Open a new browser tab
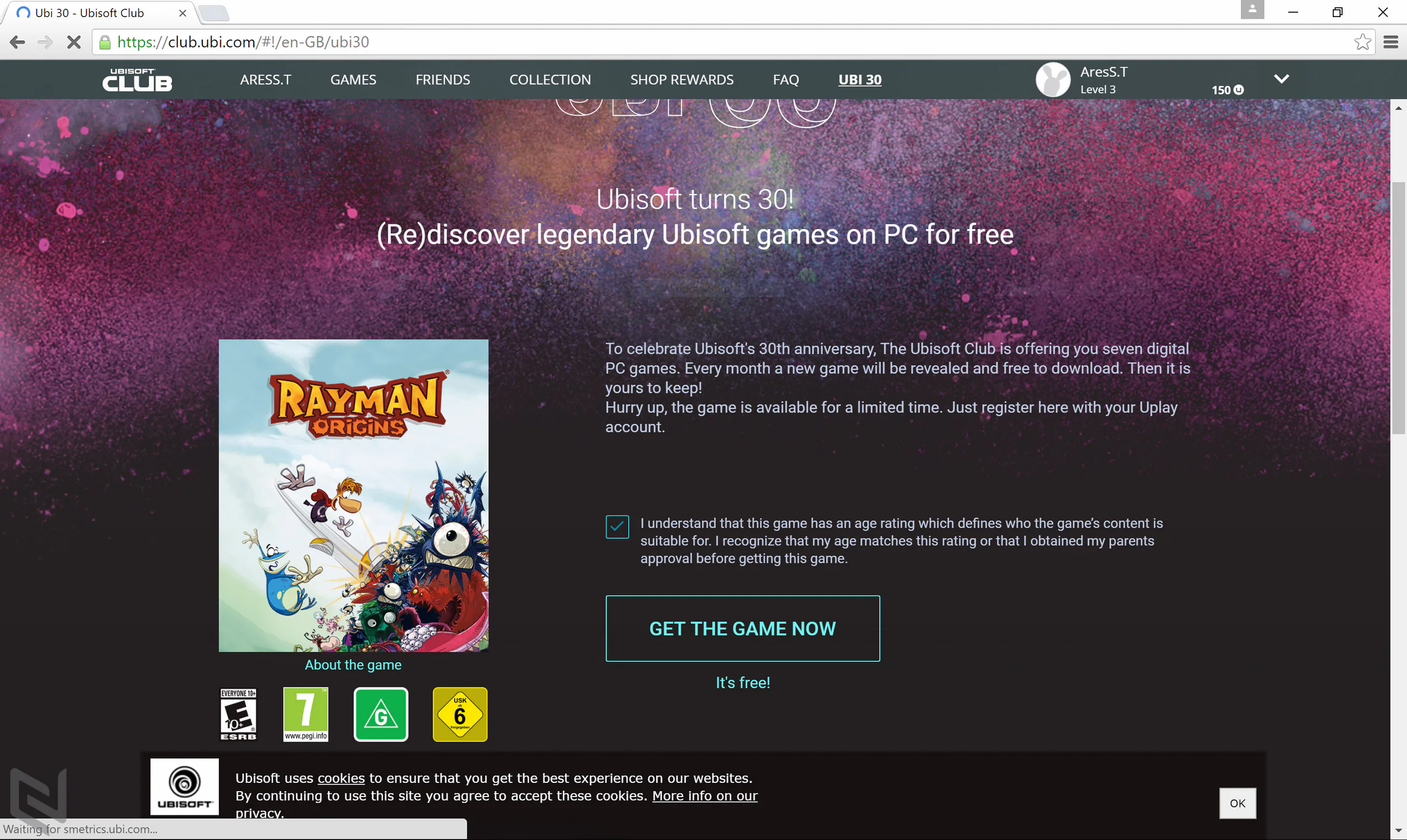Screen dimensions: 1407x840 click(214, 13)
